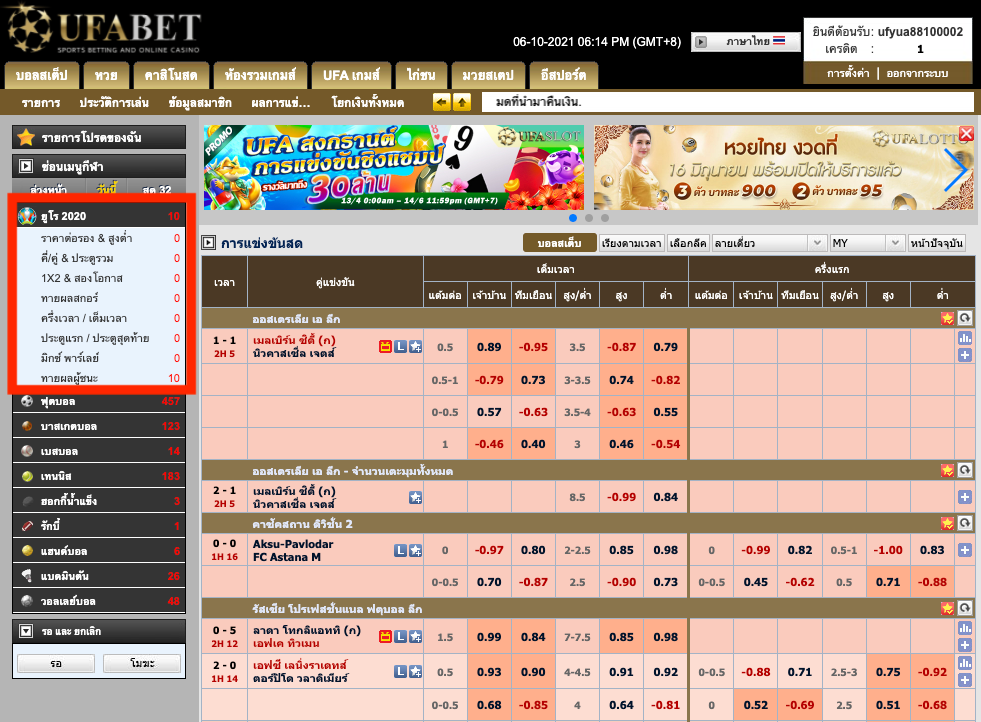Screen dimensions: 981x722
Task: Click the star icon beside รายการโปรดของฉัน
Action: (26, 137)
